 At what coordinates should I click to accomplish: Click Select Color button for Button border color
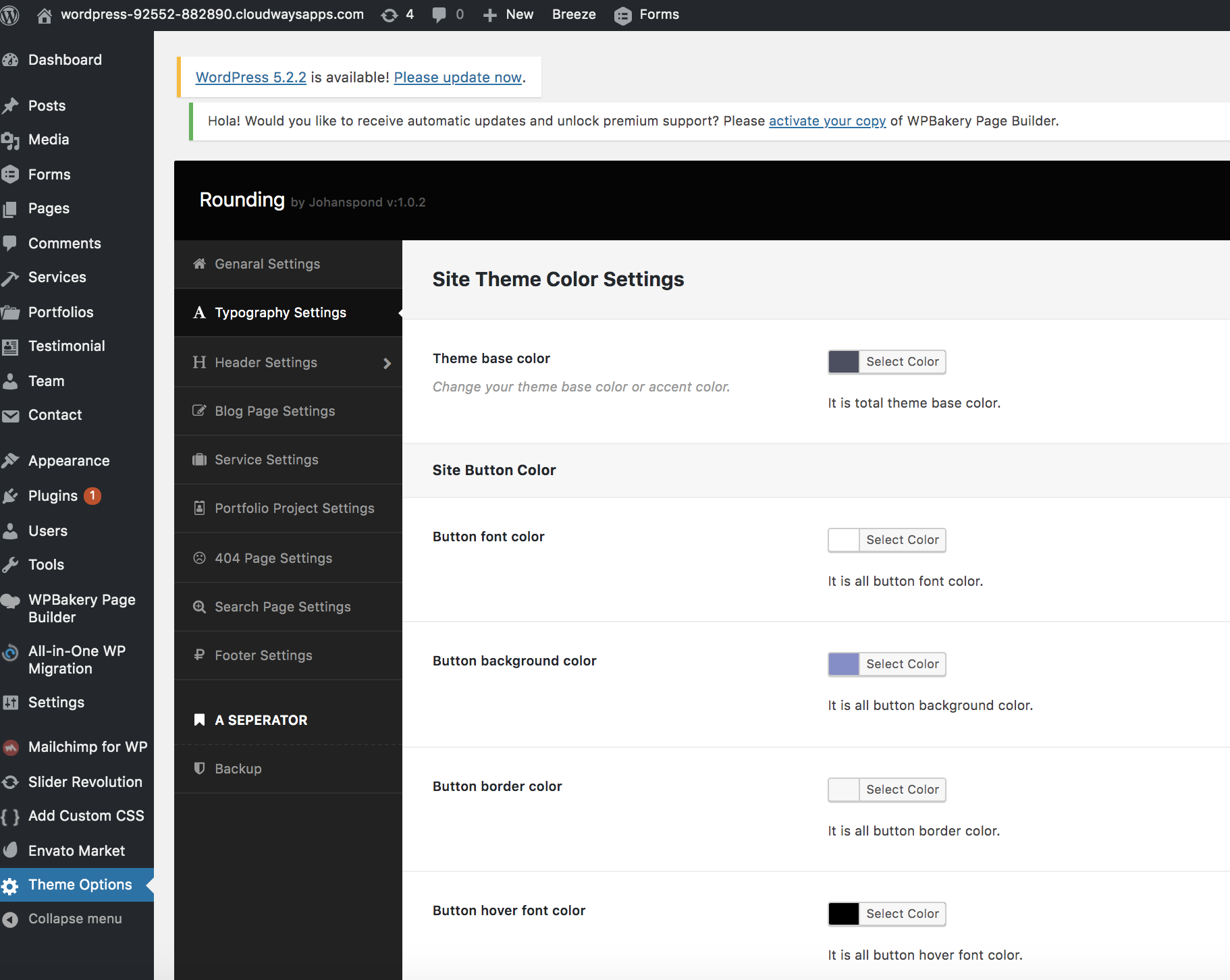[903, 790]
